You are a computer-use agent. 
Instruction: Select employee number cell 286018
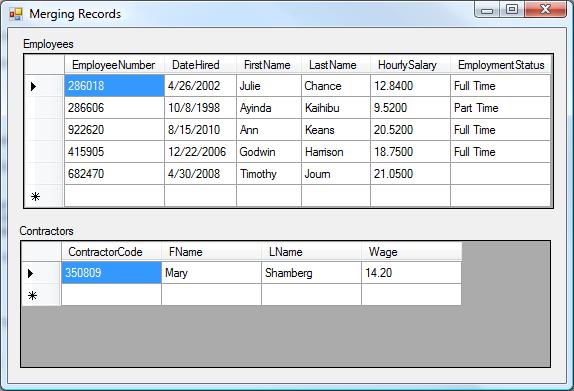[x=114, y=86]
